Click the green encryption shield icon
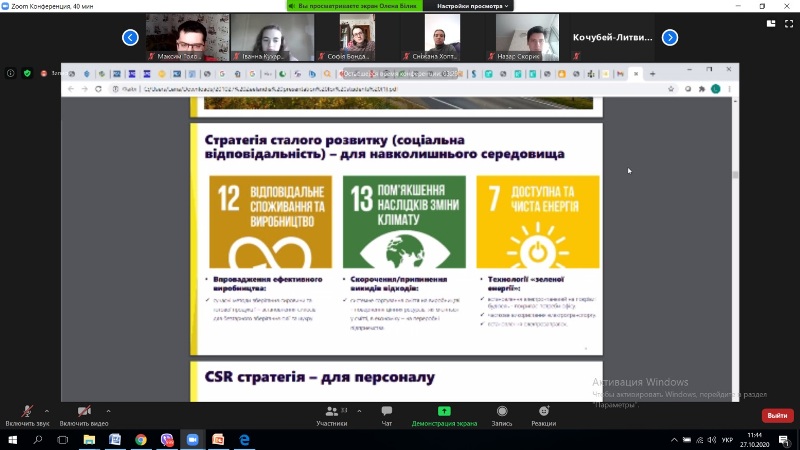 27,73
